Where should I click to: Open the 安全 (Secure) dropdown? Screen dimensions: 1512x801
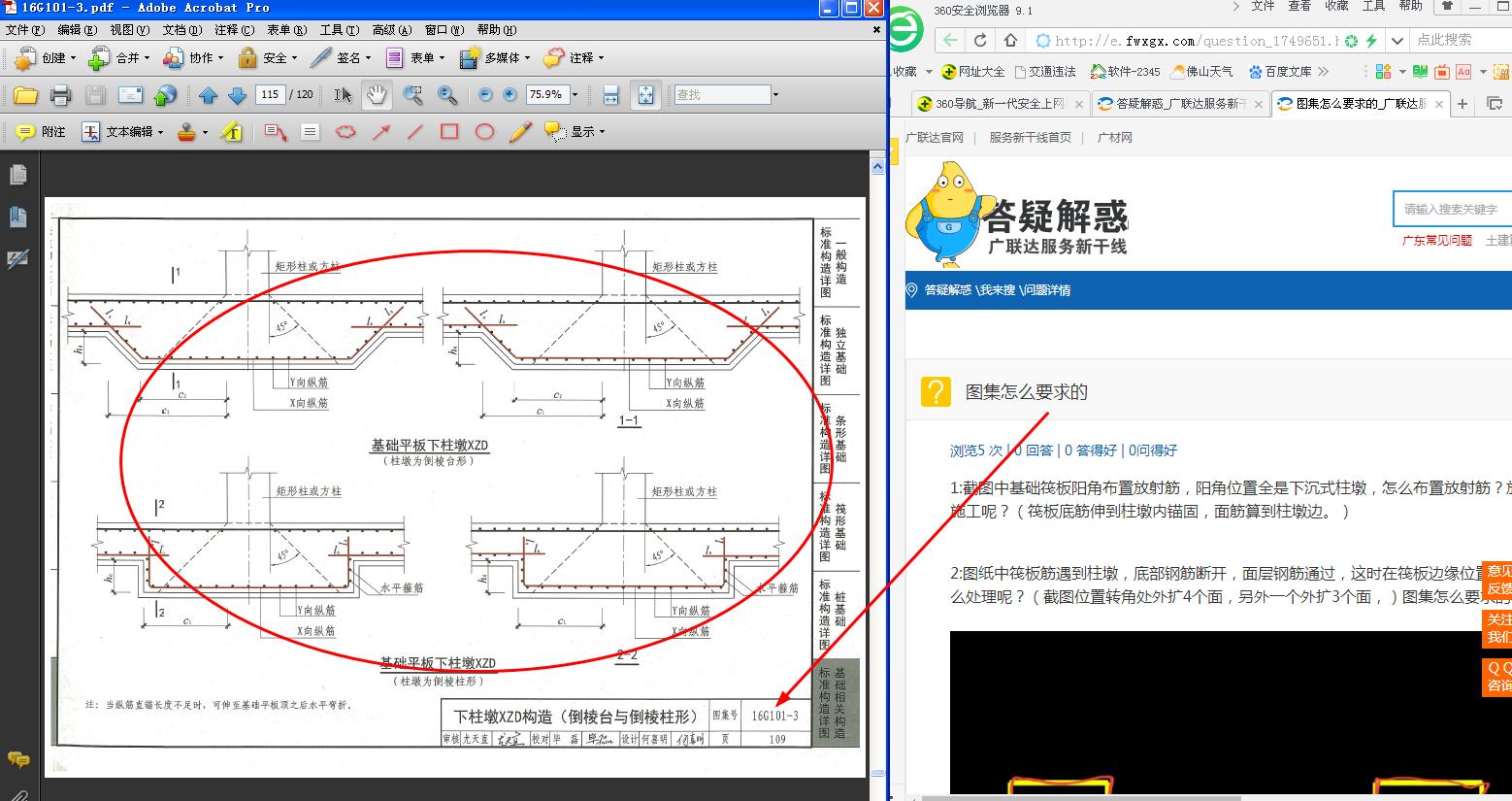[x=267, y=58]
